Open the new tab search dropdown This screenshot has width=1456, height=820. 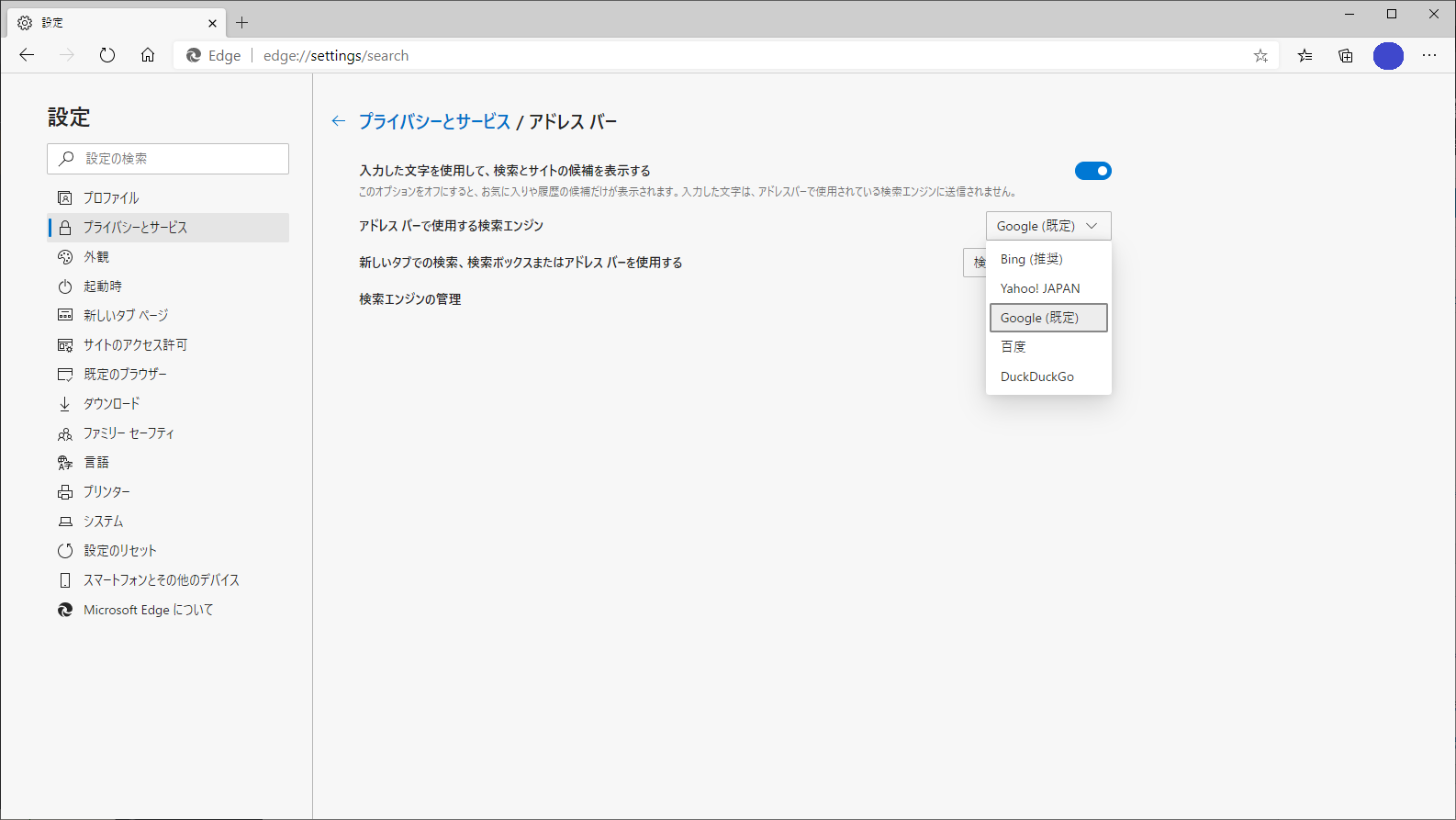tap(974, 263)
